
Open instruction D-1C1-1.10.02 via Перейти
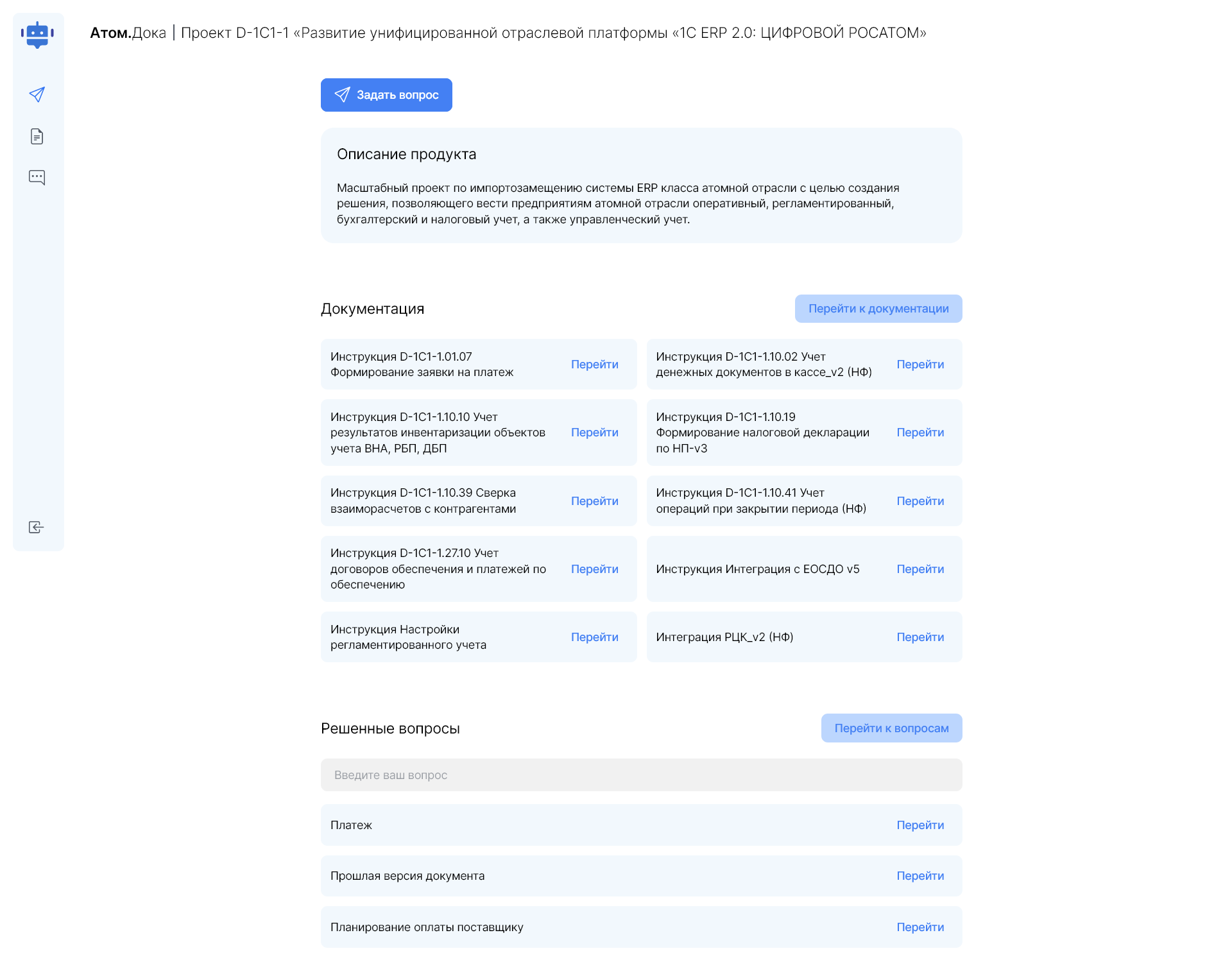click(920, 364)
